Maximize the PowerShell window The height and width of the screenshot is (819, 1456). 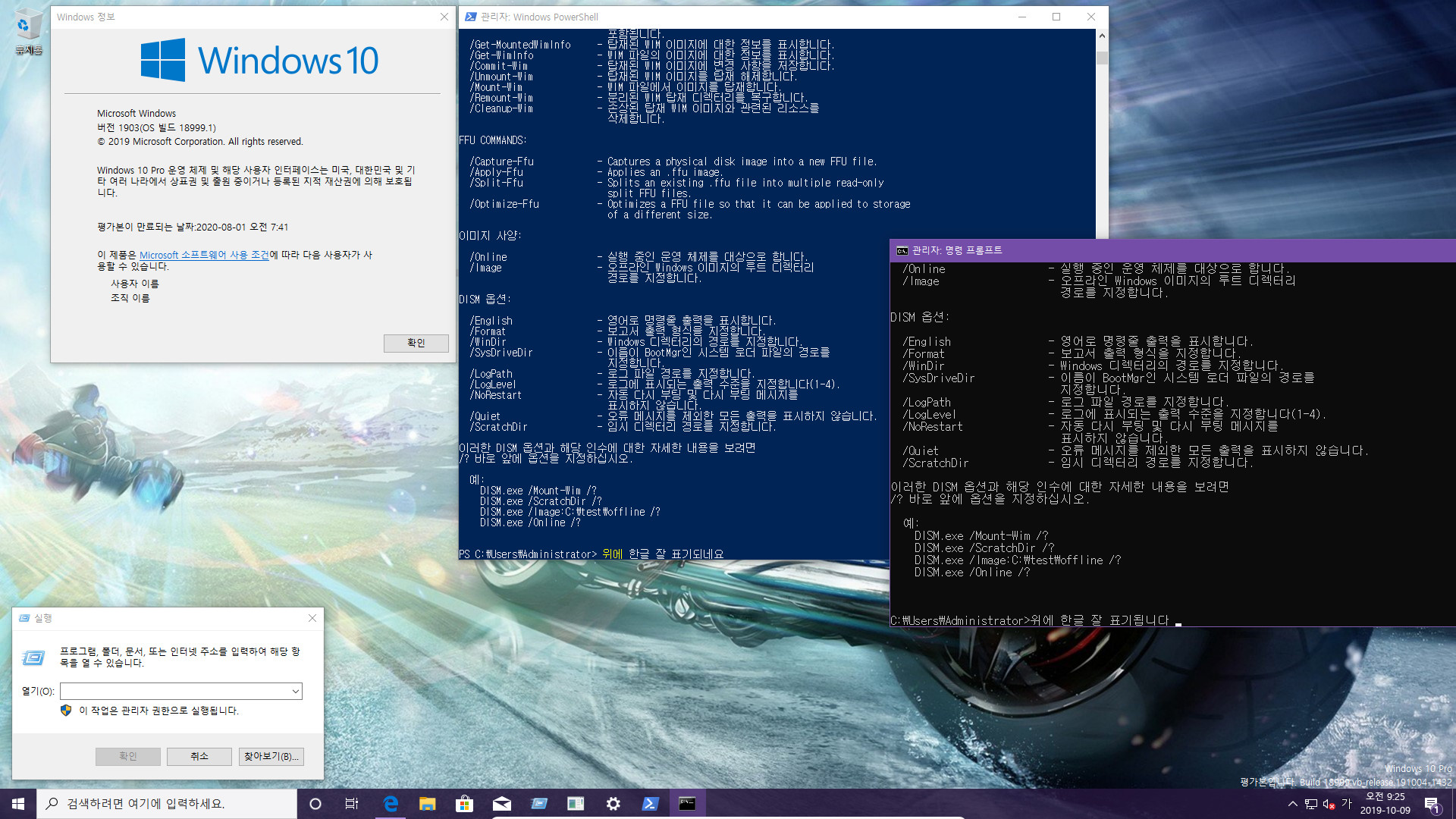click(1056, 17)
